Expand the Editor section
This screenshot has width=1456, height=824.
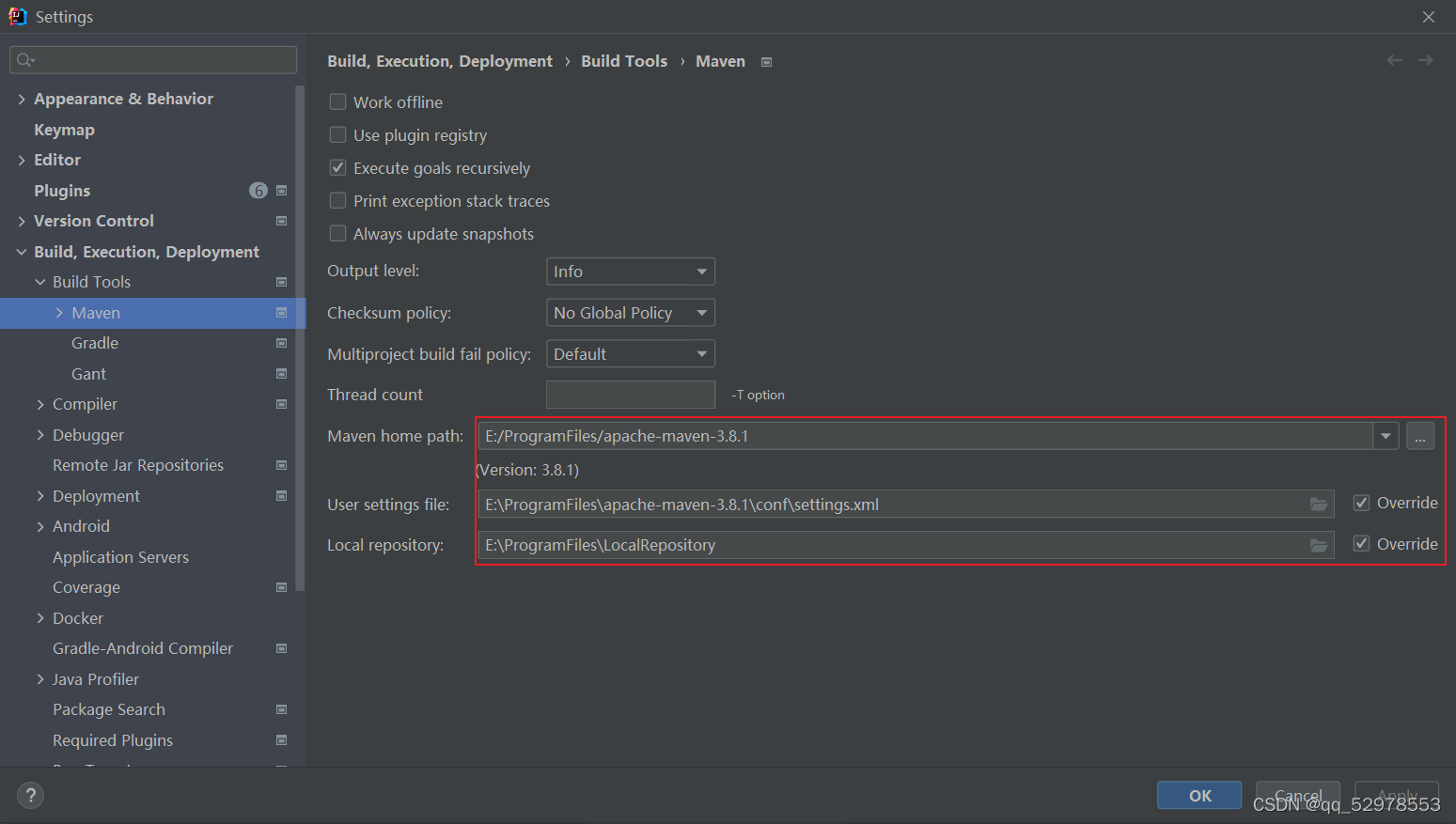coord(22,160)
